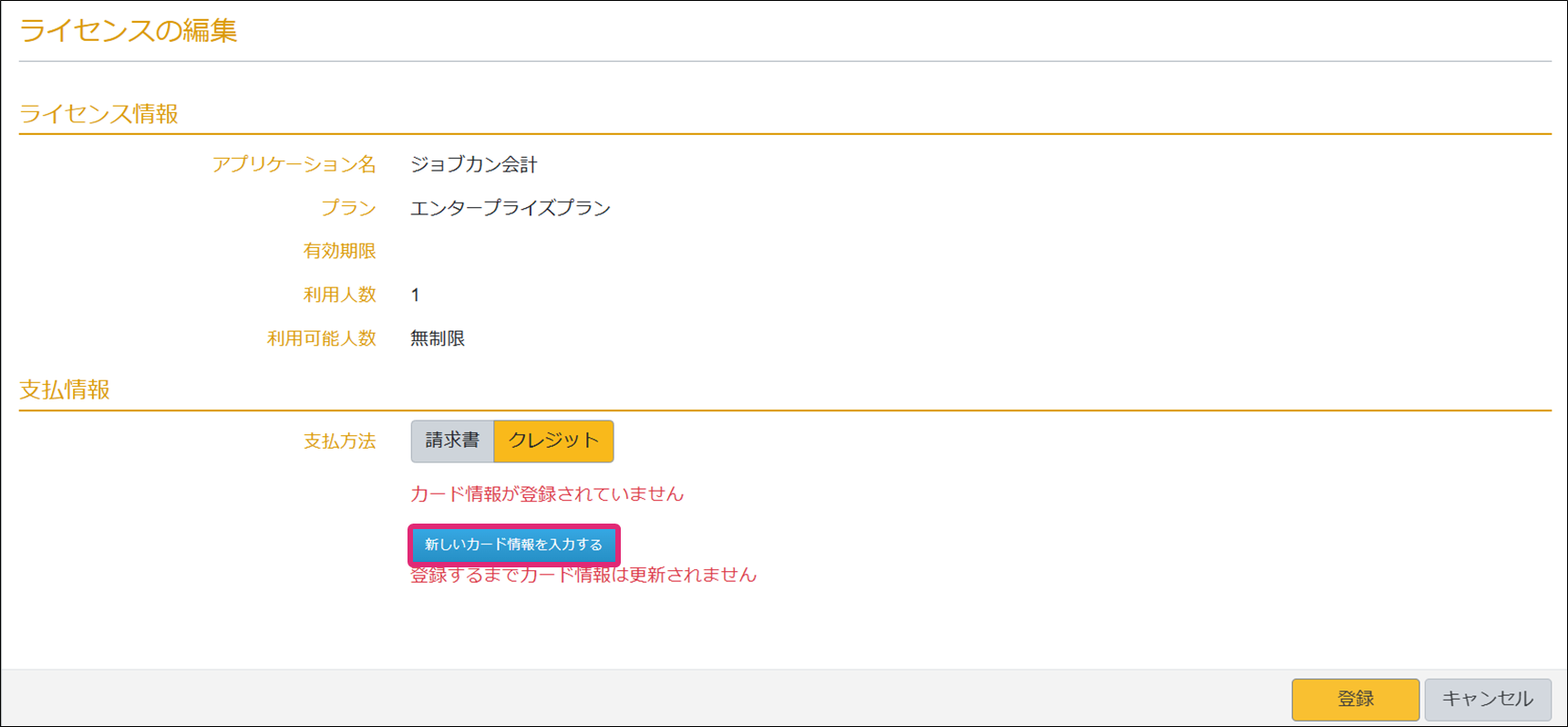Select the 請求書 payment method
The width and height of the screenshot is (1568, 727).
[x=452, y=441]
